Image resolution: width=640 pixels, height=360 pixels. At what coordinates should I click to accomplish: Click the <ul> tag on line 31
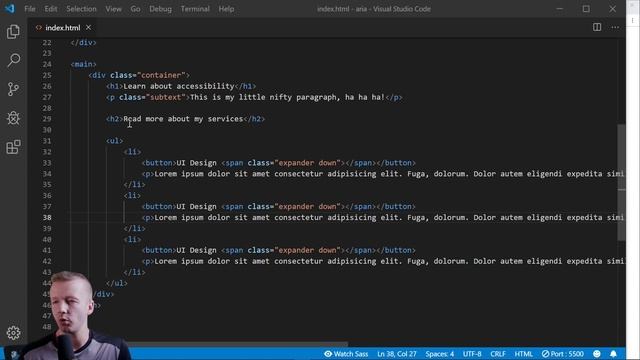tap(114, 141)
